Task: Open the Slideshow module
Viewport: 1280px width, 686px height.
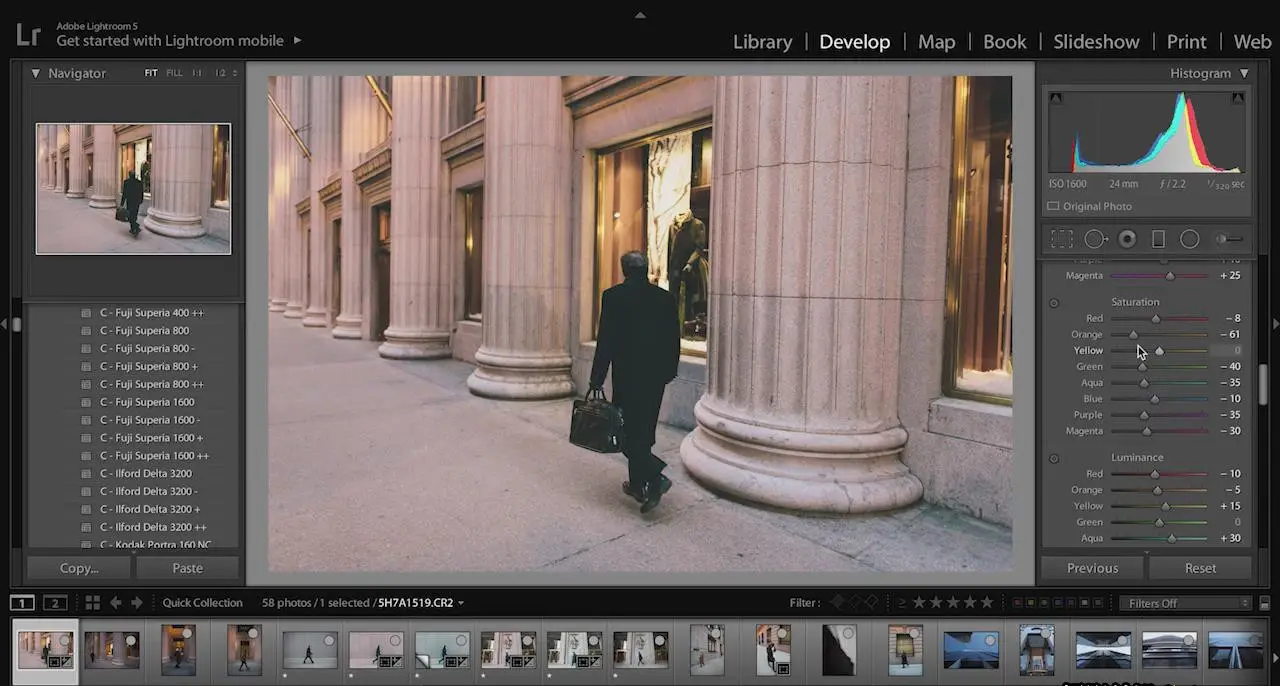Action: point(1096,41)
